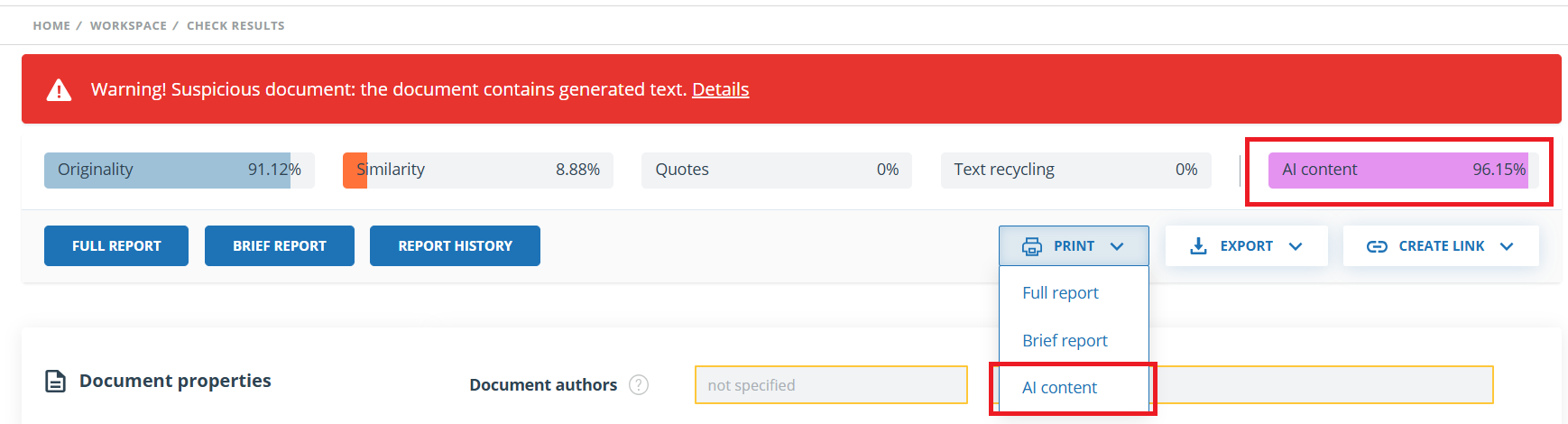Go to Home in the breadcrumb
This screenshot has height=424, width=1568.
[x=51, y=26]
